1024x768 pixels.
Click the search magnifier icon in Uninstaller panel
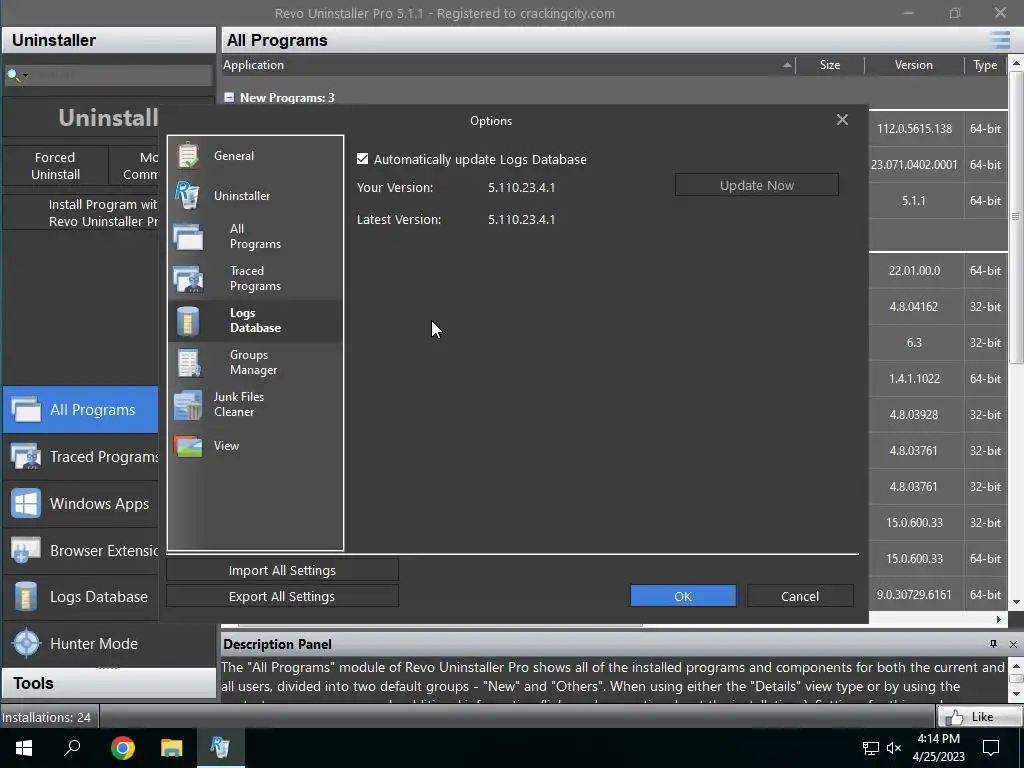click(12, 74)
